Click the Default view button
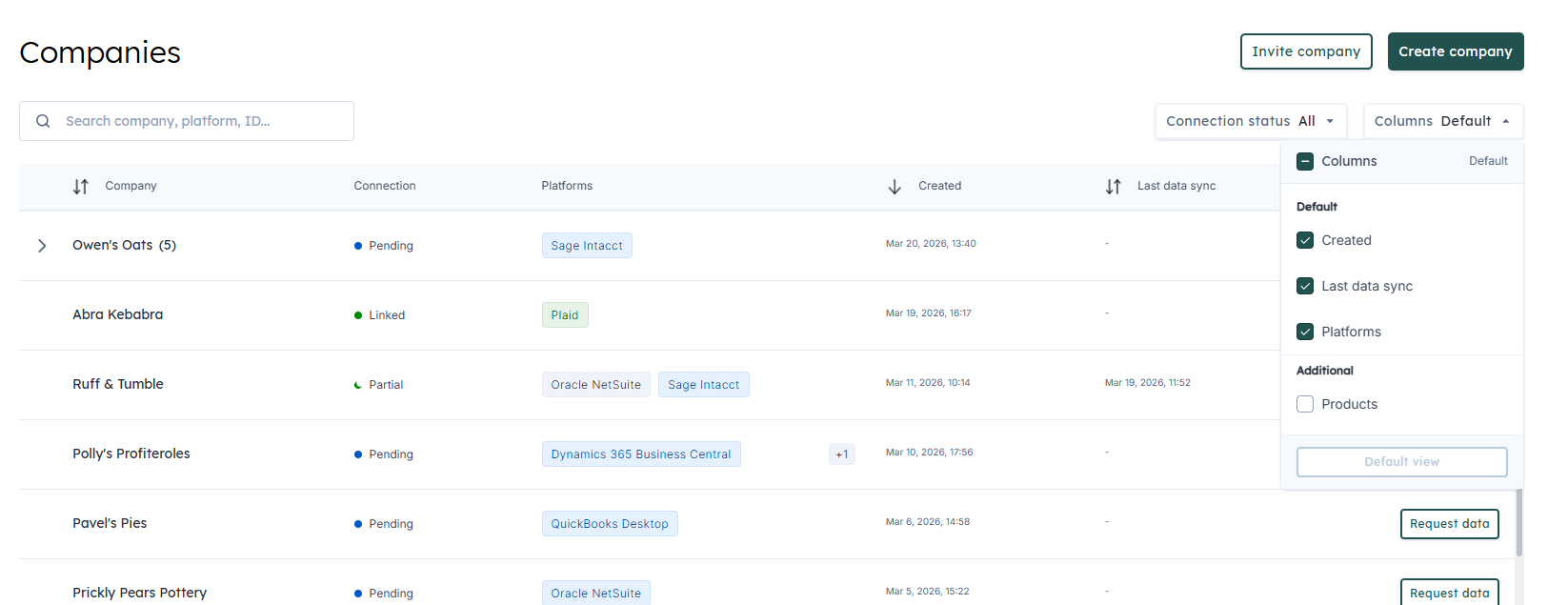The width and height of the screenshot is (1568, 605). click(1401, 462)
